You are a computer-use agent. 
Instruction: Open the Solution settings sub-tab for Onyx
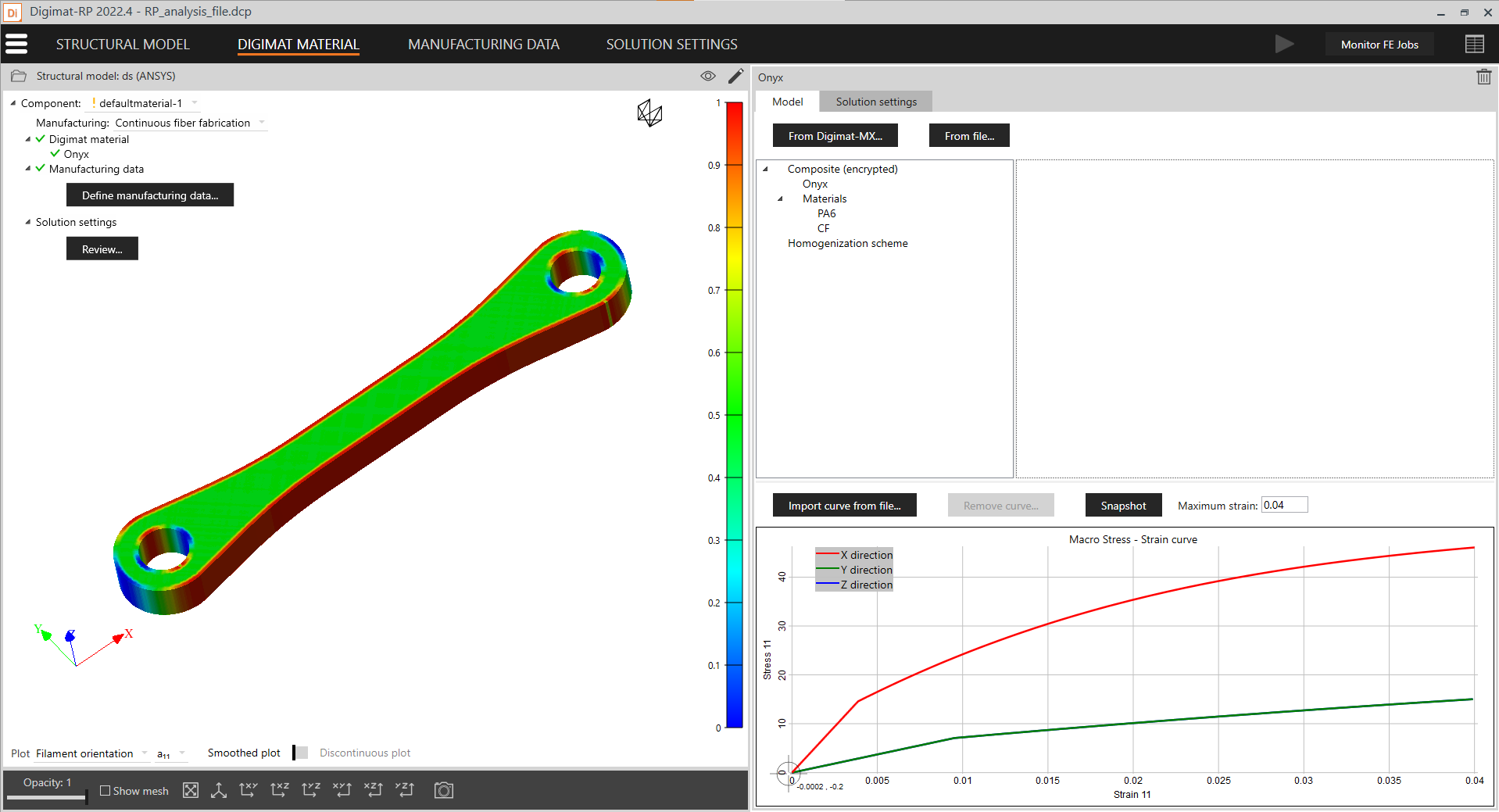coord(876,102)
